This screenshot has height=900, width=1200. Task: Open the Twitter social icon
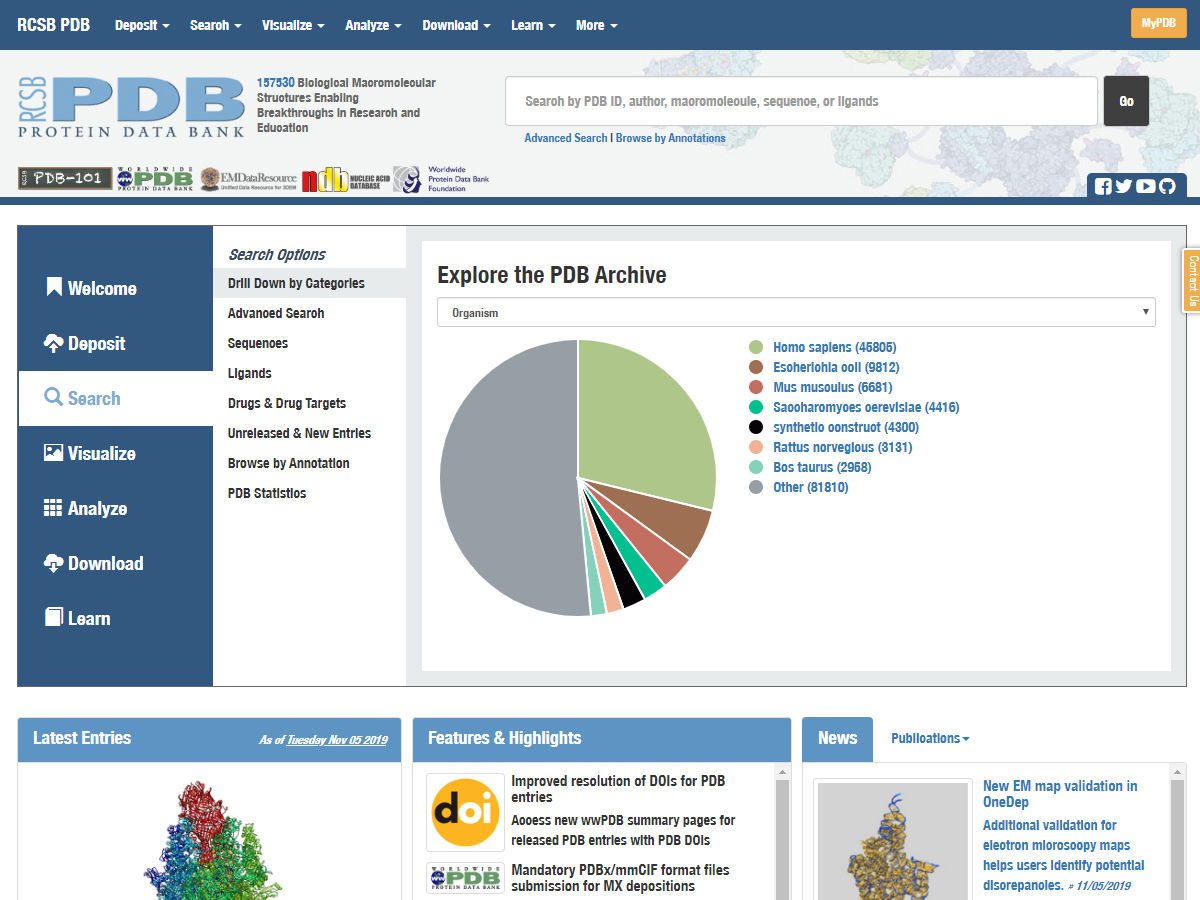tap(1124, 186)
